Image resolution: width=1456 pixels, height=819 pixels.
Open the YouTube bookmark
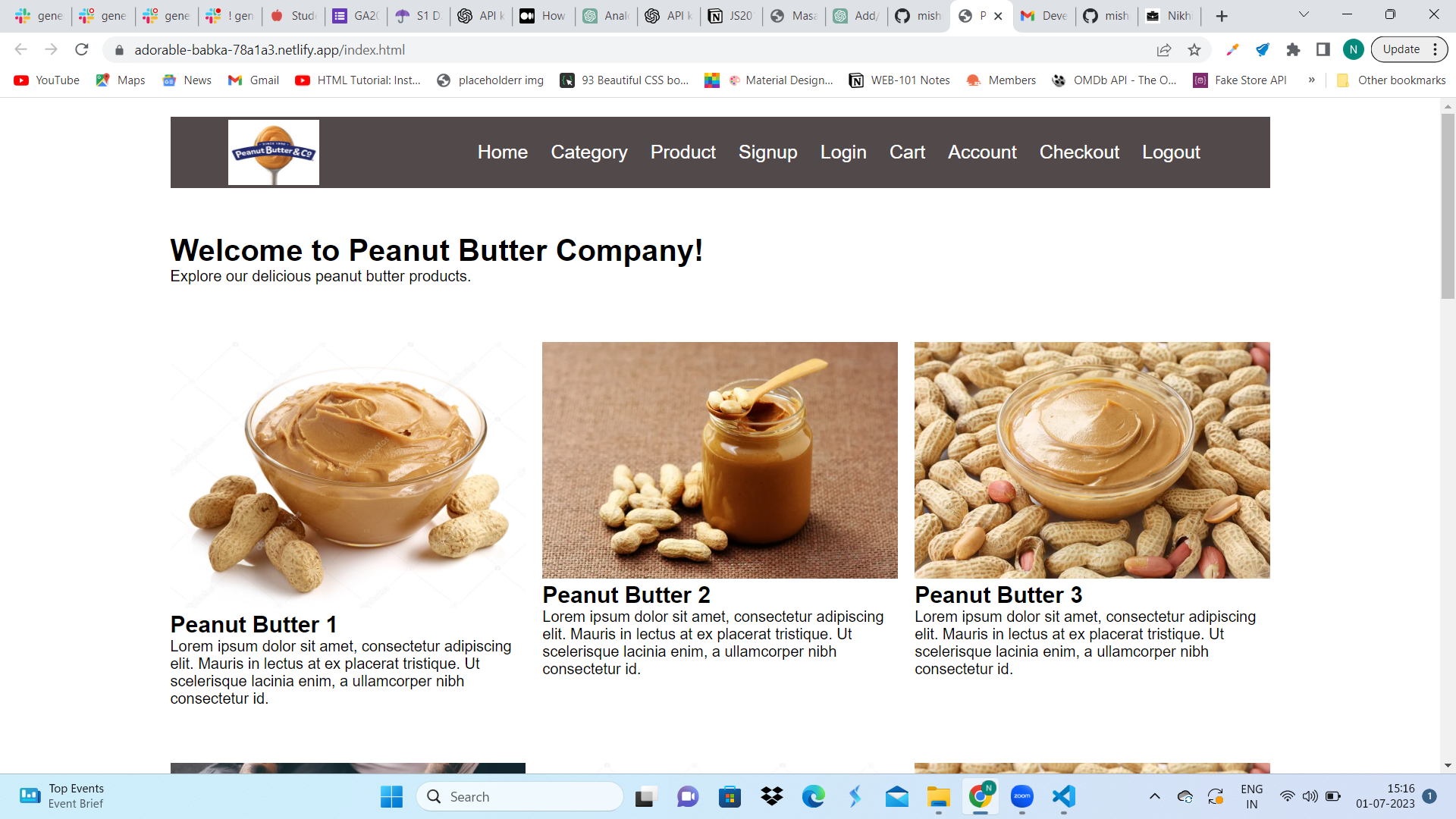pos(45,80)
